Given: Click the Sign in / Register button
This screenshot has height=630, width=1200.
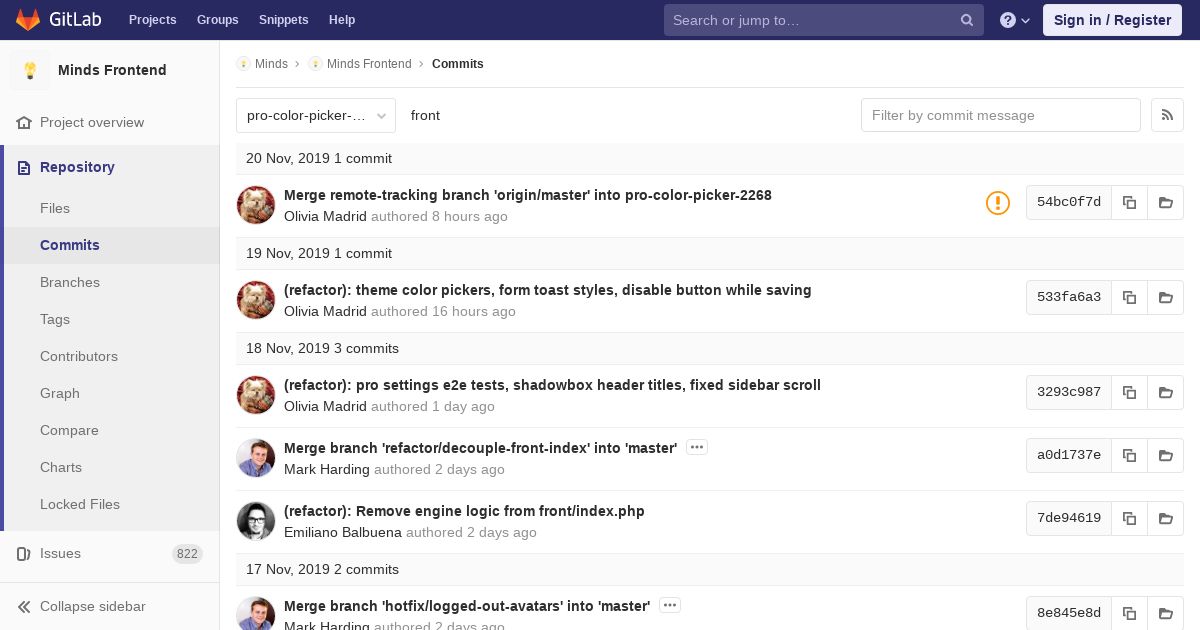Looking at the screenshot, I should pos(1112,20).
